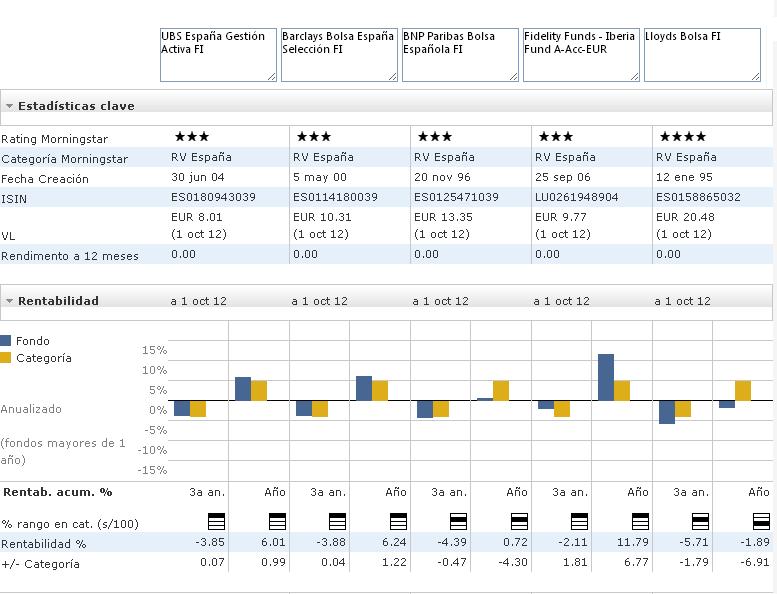The width and height of the screenshot is (777, 594).
Task: Click the VL value EUR 20.48
Action: click(685, 217)
